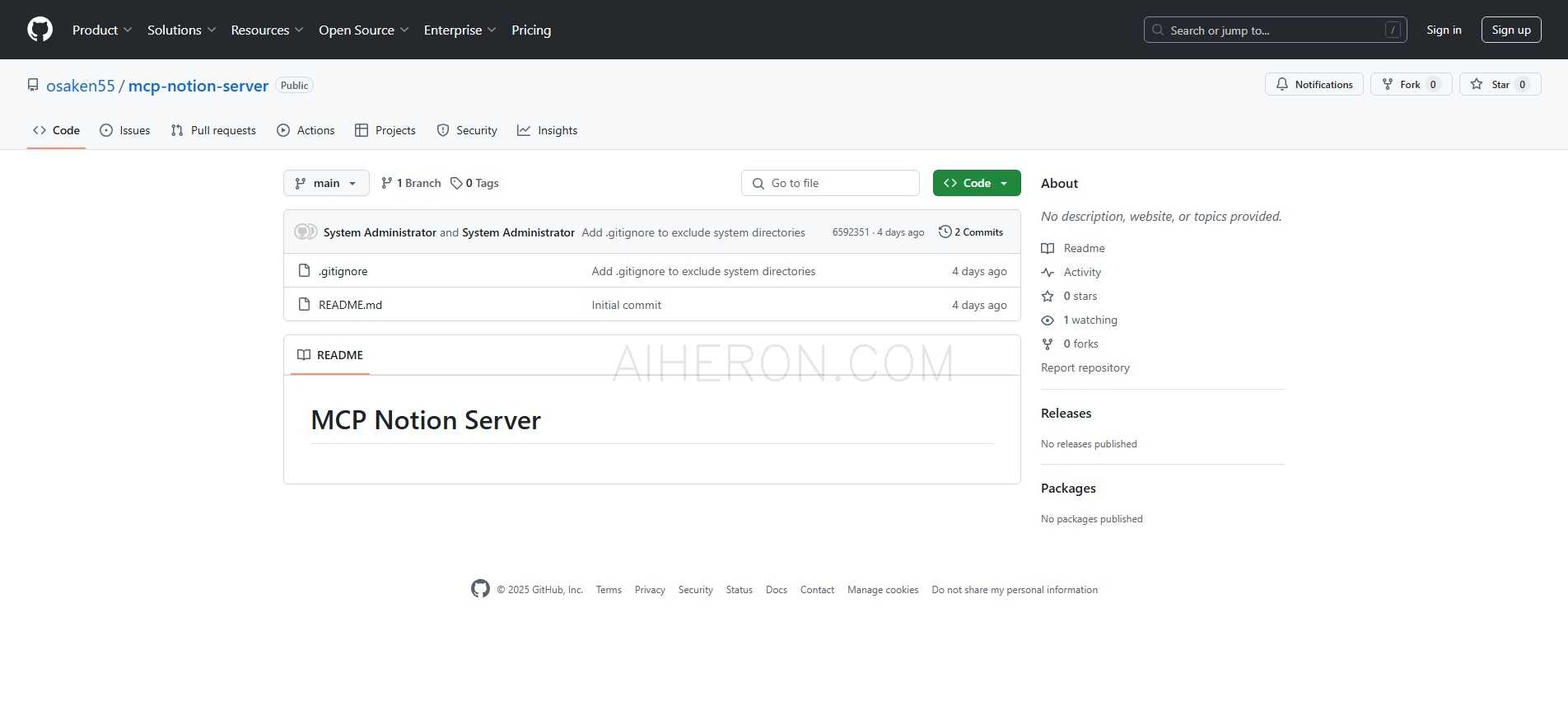This screenshot has height=725, width=1568.
Task: Expand the Enterprise menu
Action: tap(460, 30)
